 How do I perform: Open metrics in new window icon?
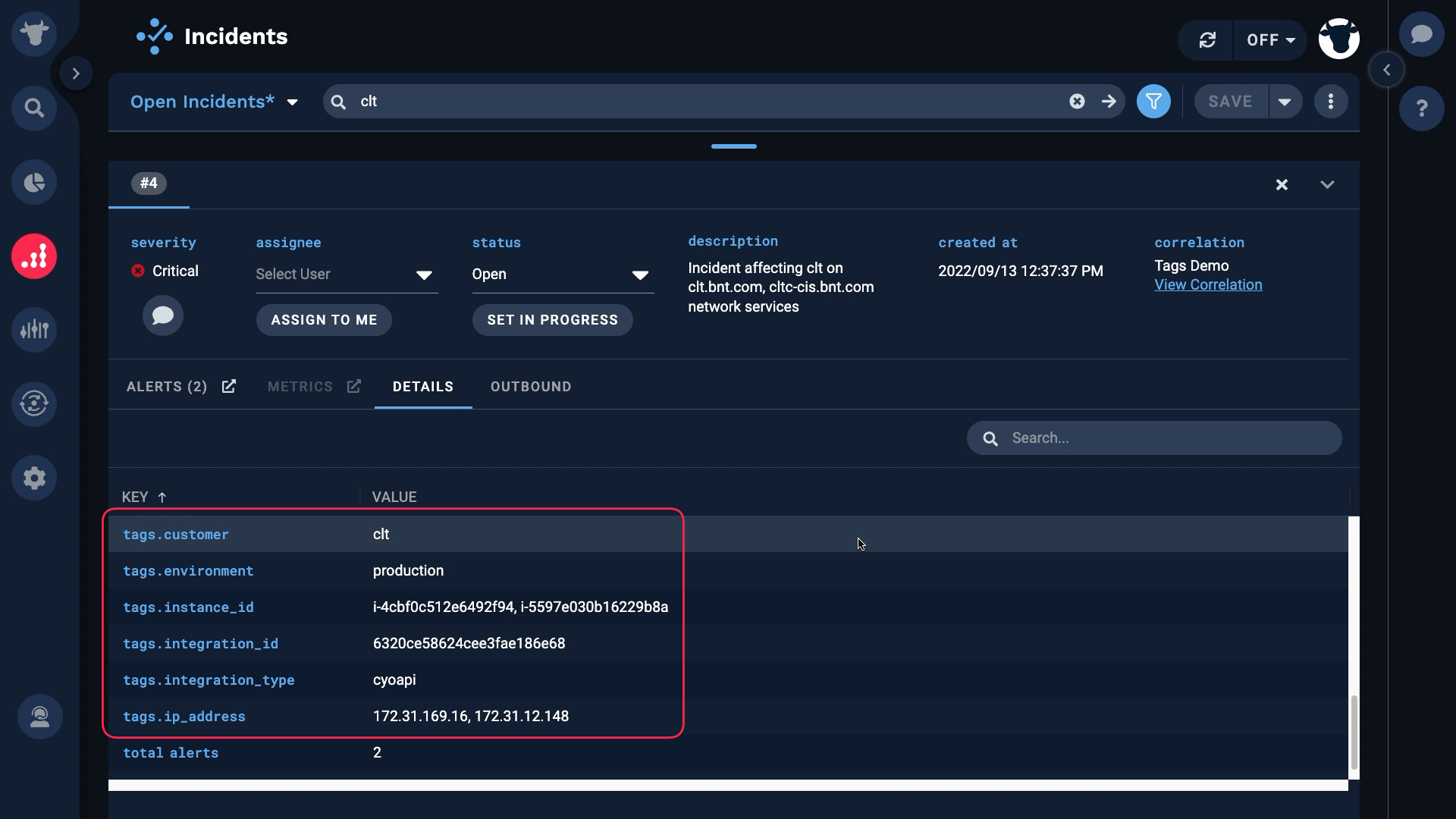[x=353, y=386]
